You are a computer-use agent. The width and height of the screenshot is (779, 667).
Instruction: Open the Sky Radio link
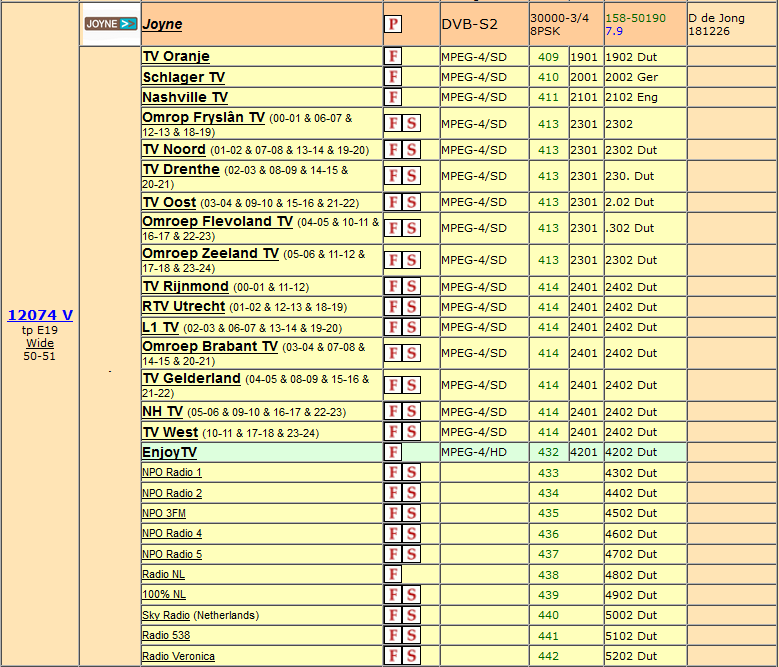166,615
